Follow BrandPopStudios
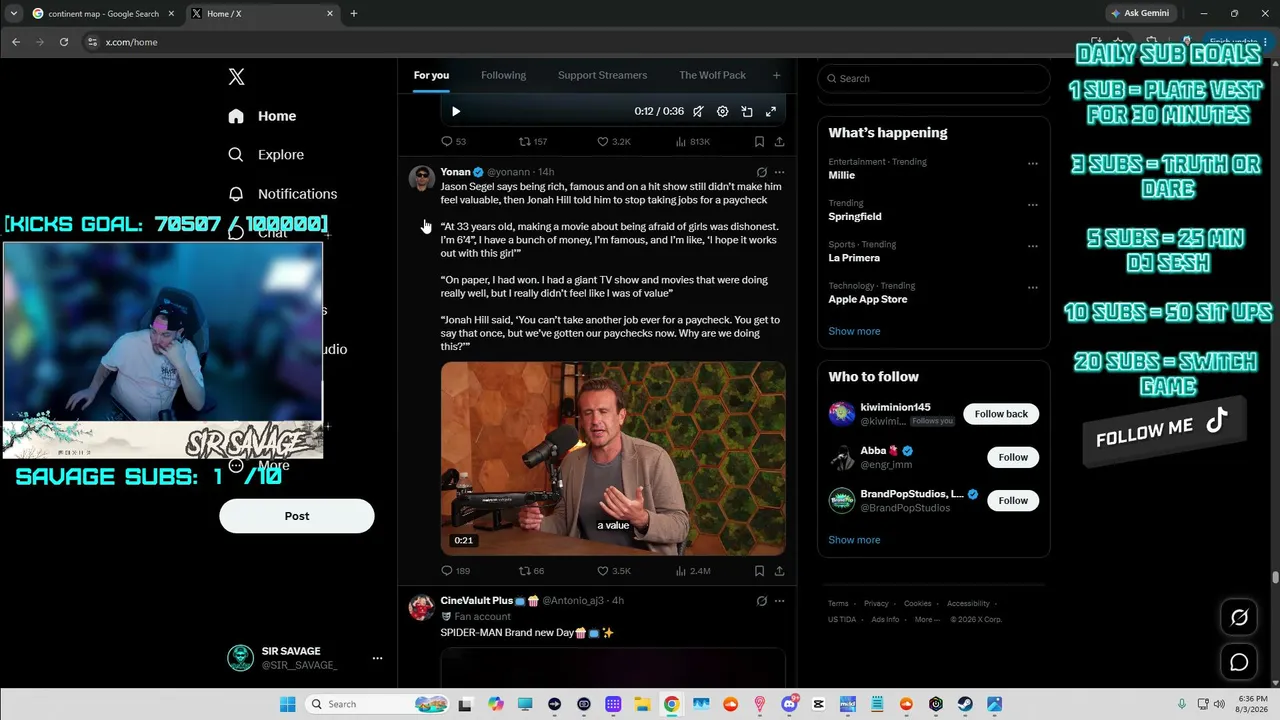This screenshot has width=1280, height=720. tap(1013, 500)
